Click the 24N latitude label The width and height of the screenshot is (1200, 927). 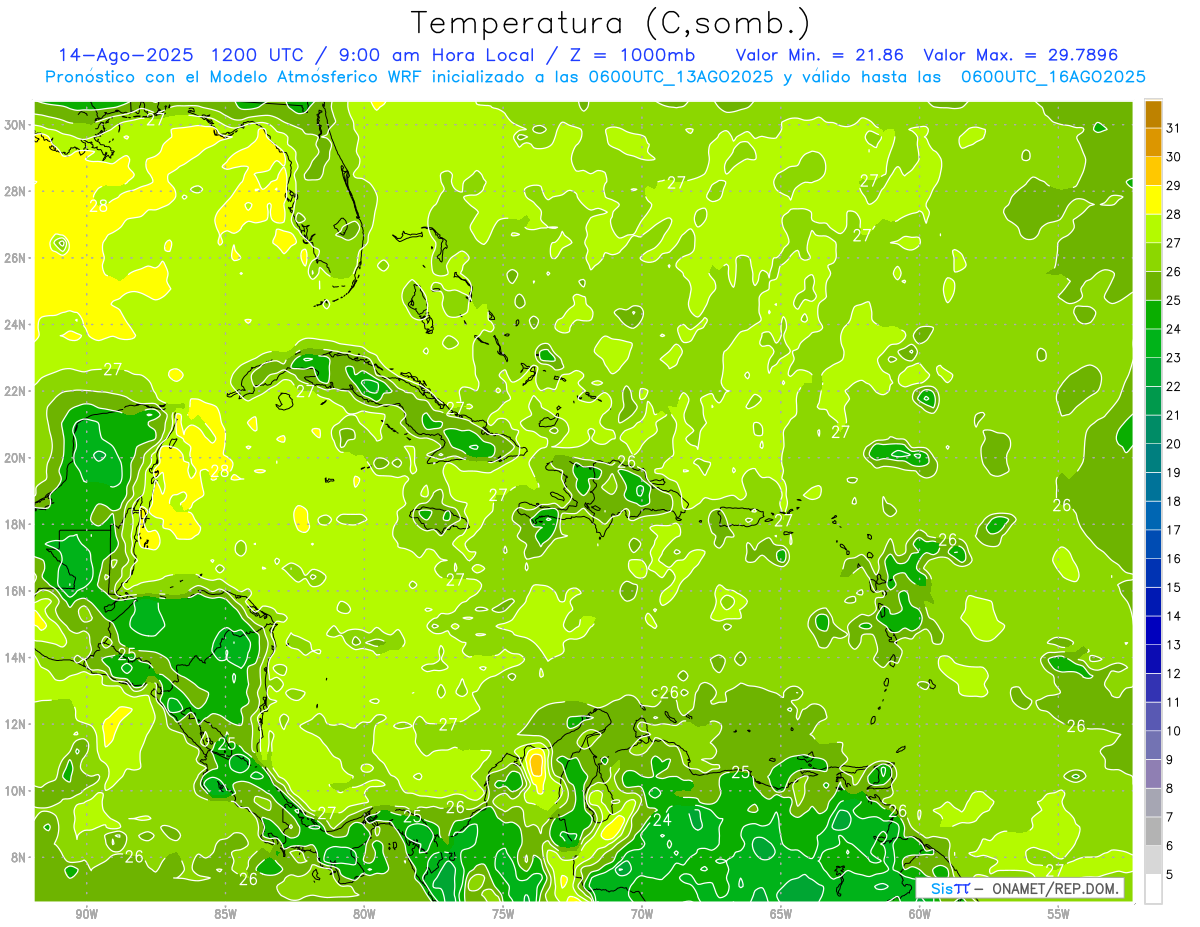click(15, 324)
